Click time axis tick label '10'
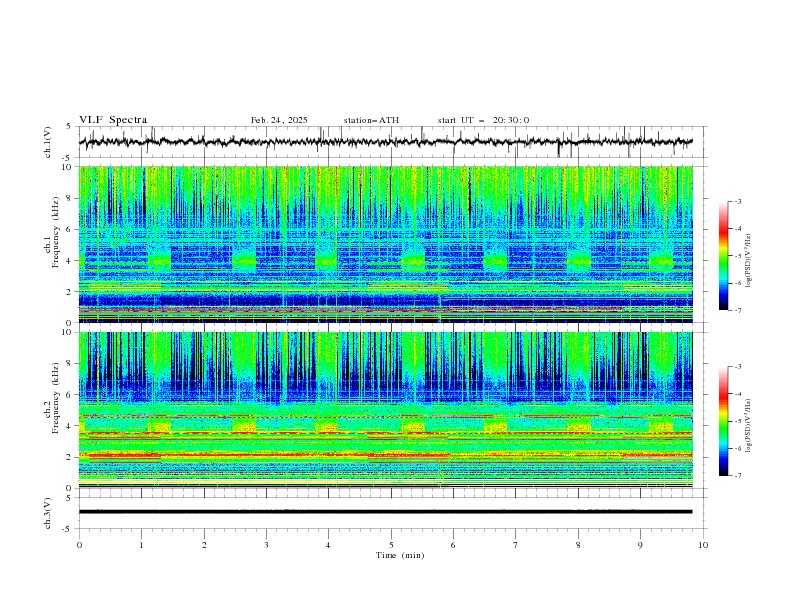 click(x=703, y=545)
